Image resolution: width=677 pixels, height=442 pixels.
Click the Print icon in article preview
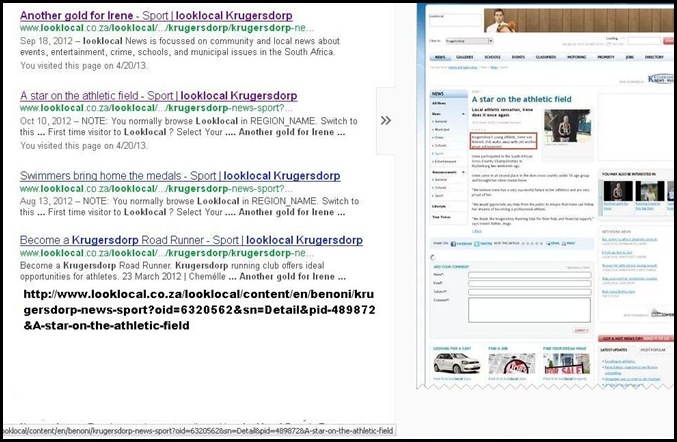coord(564,243)
